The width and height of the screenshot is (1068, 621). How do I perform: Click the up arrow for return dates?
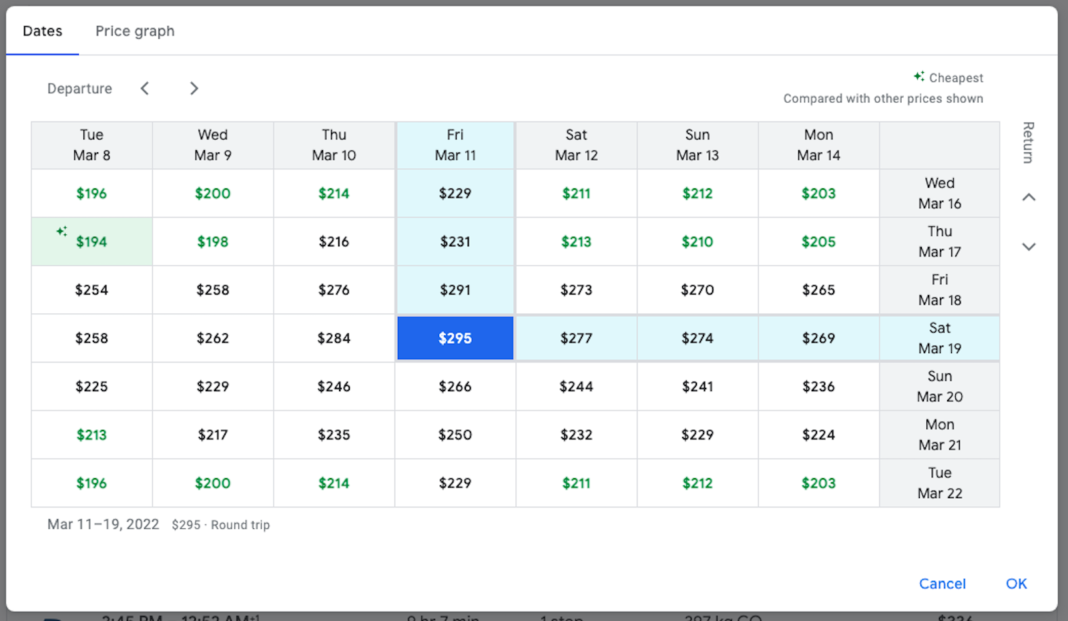pos(1029,197)
